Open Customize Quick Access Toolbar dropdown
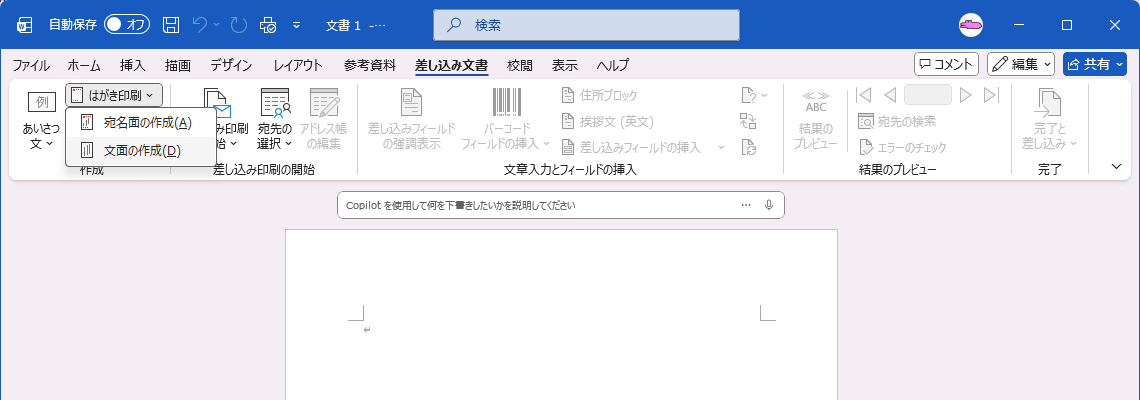The width and height of the screenshot is (1140, 400). [x=297, y=25]
